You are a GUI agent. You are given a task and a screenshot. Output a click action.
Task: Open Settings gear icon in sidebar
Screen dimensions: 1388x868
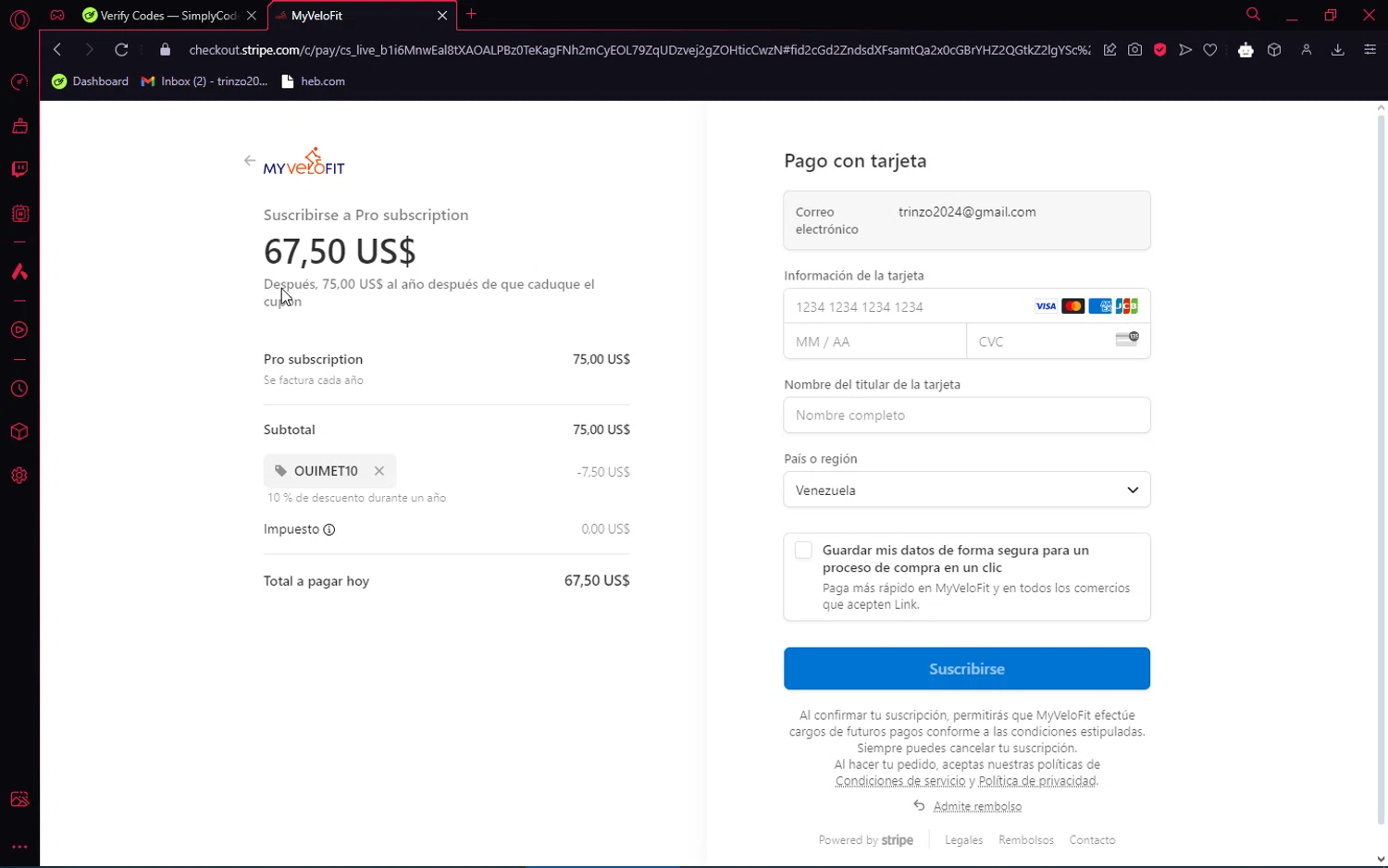(19, 476)
